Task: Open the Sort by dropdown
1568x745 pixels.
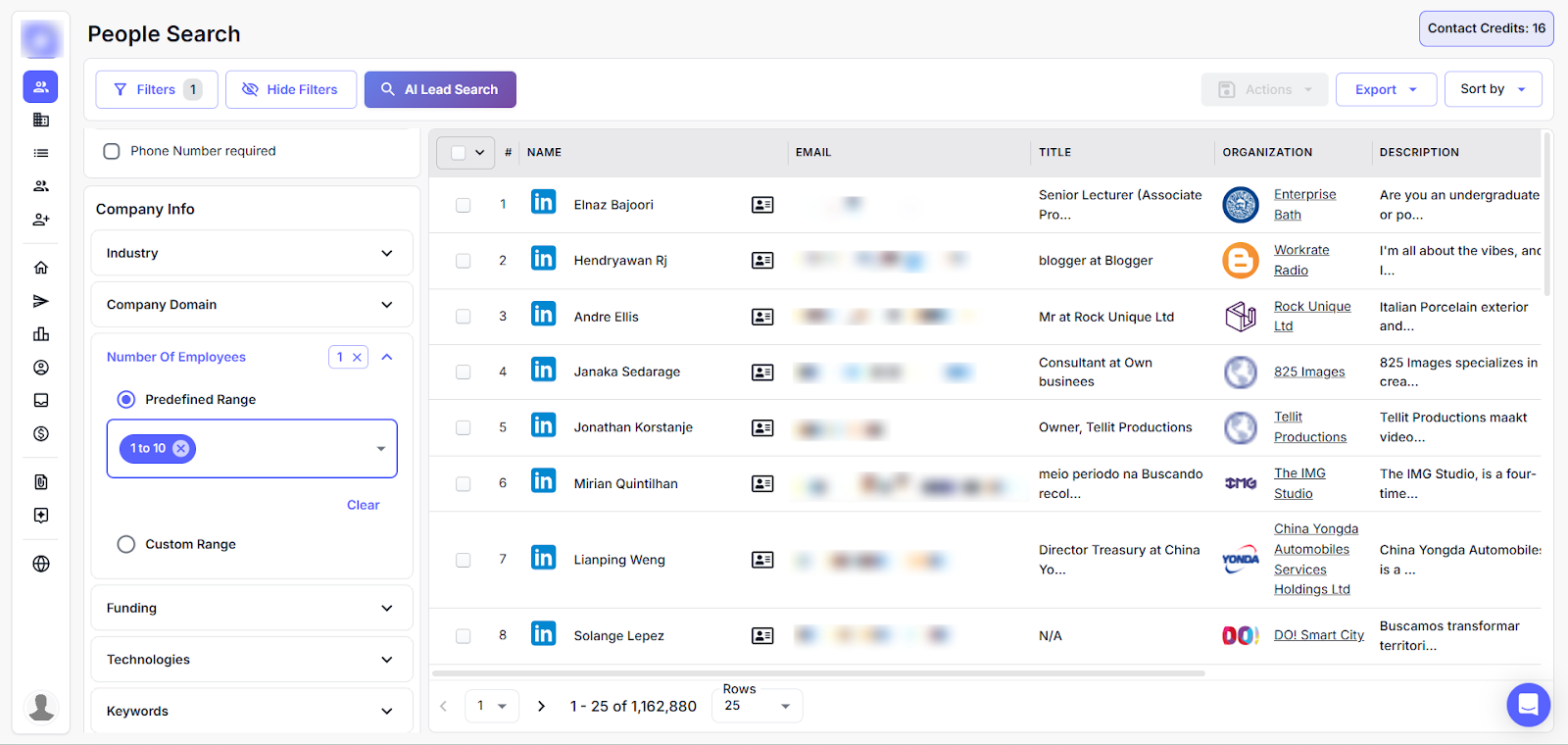Action: tap(1492, 89)
